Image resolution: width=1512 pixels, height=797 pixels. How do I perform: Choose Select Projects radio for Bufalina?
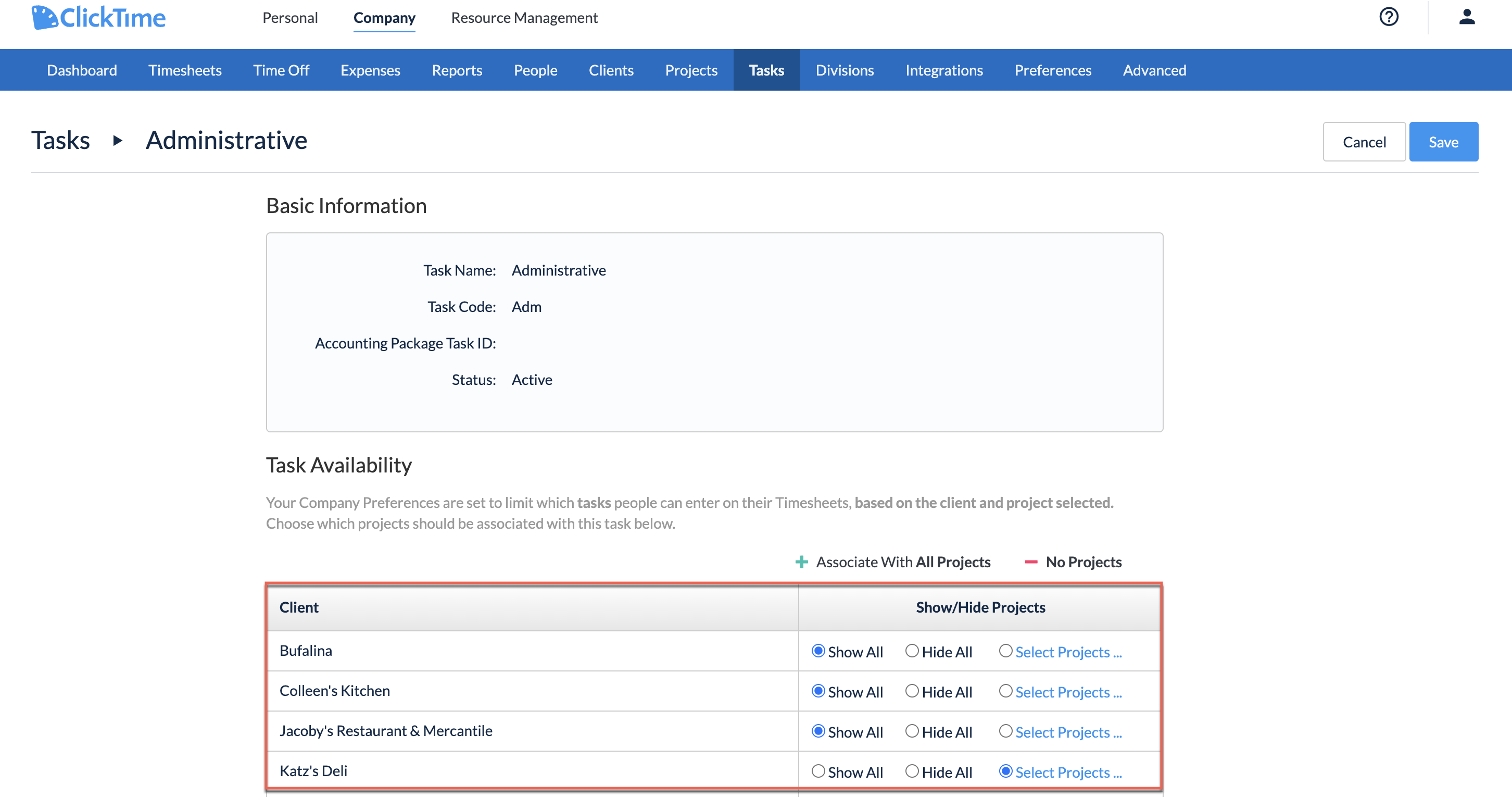click(x=1005, y=651)
